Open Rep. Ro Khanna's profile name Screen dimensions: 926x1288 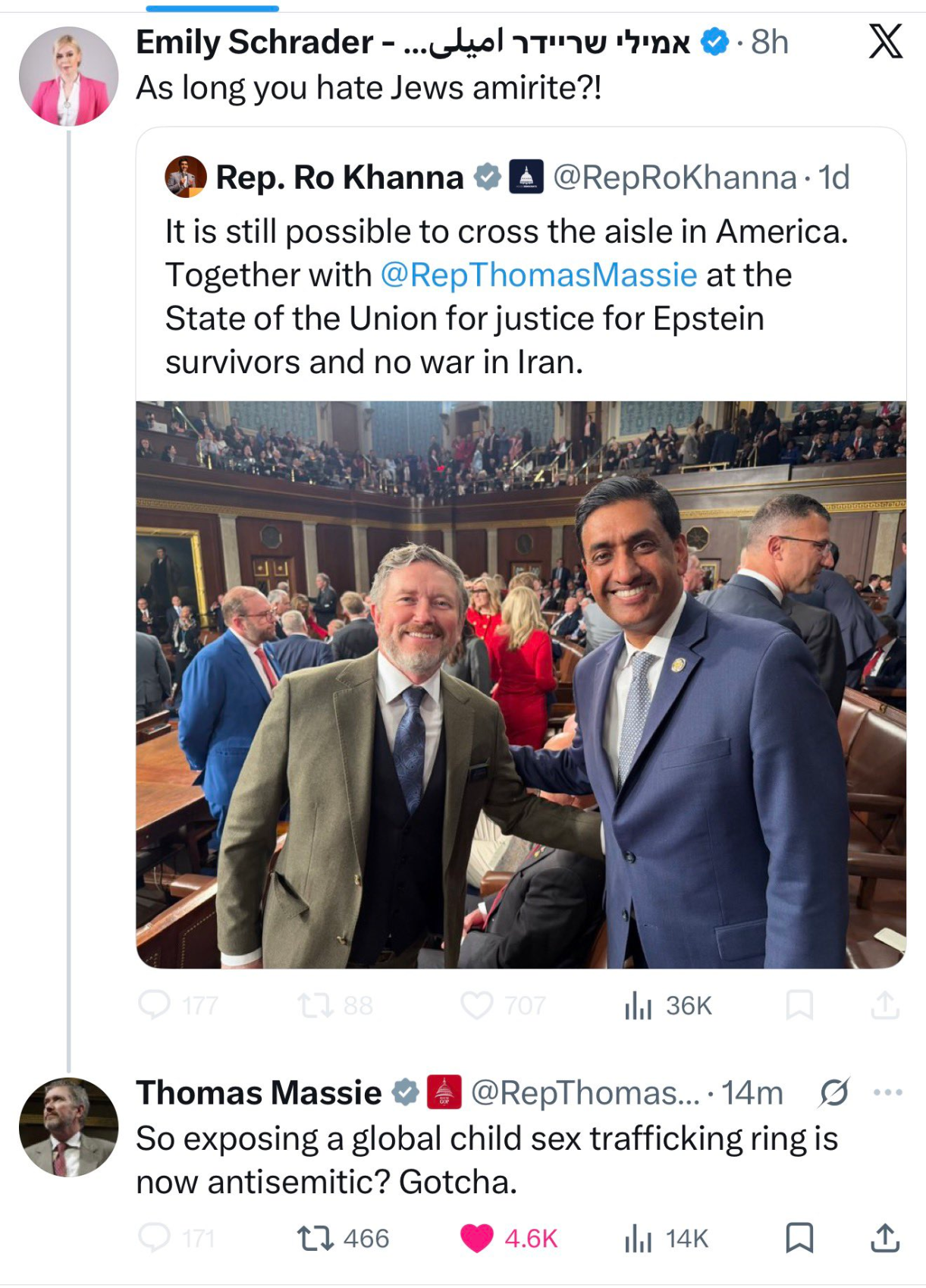[x=339, y=177]
